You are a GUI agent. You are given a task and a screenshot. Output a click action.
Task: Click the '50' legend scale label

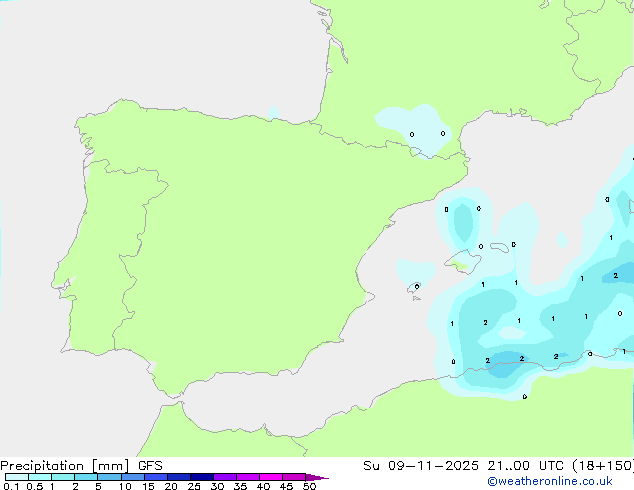click(x=309, y=486)
